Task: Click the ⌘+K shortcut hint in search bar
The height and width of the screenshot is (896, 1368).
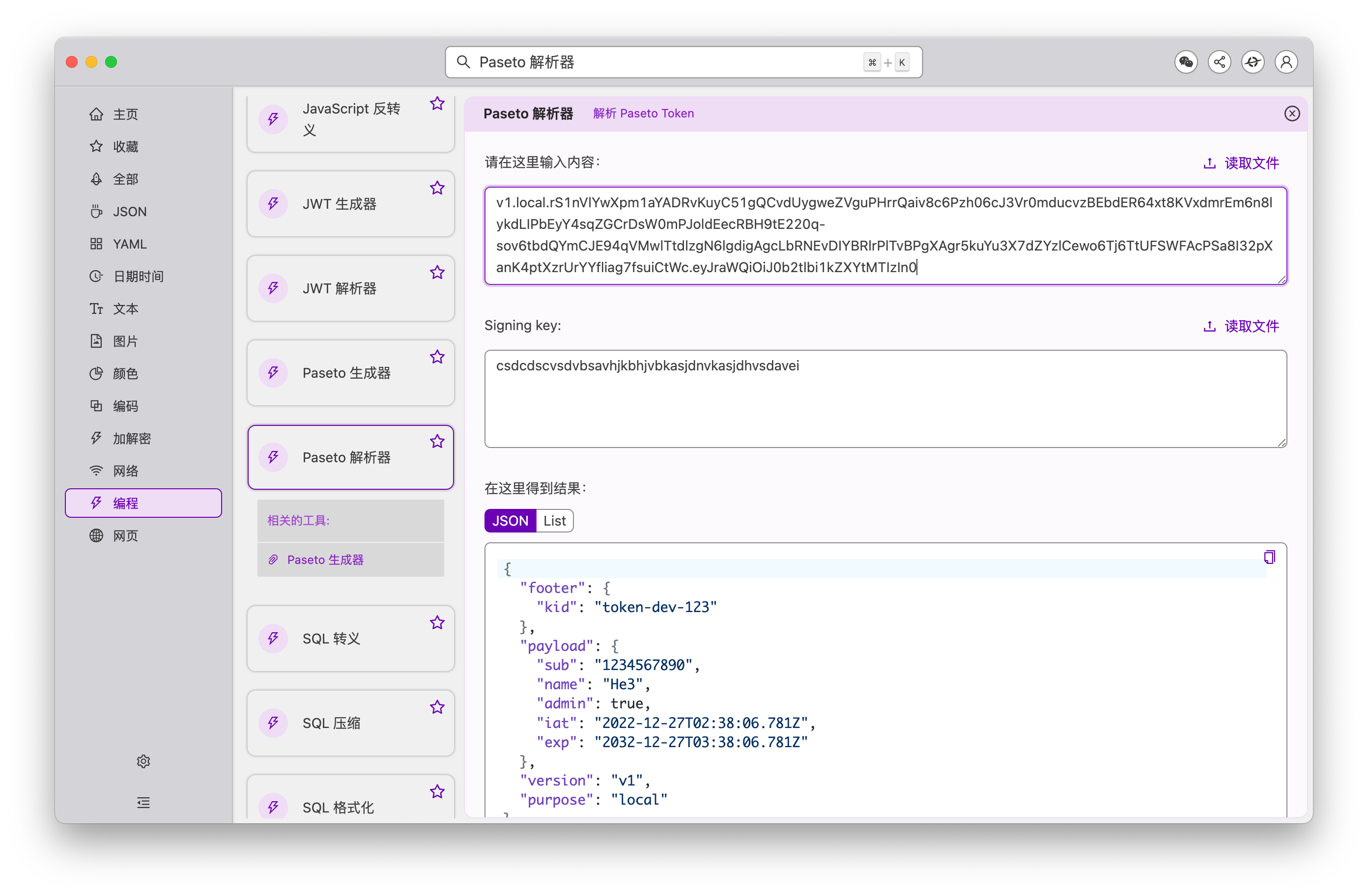Action: (x=886, y=63)
